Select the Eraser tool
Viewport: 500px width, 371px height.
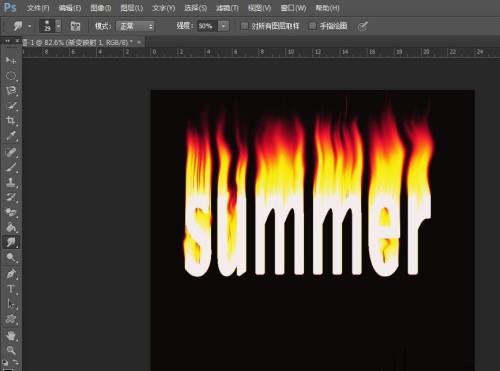[x=11, y=212]
